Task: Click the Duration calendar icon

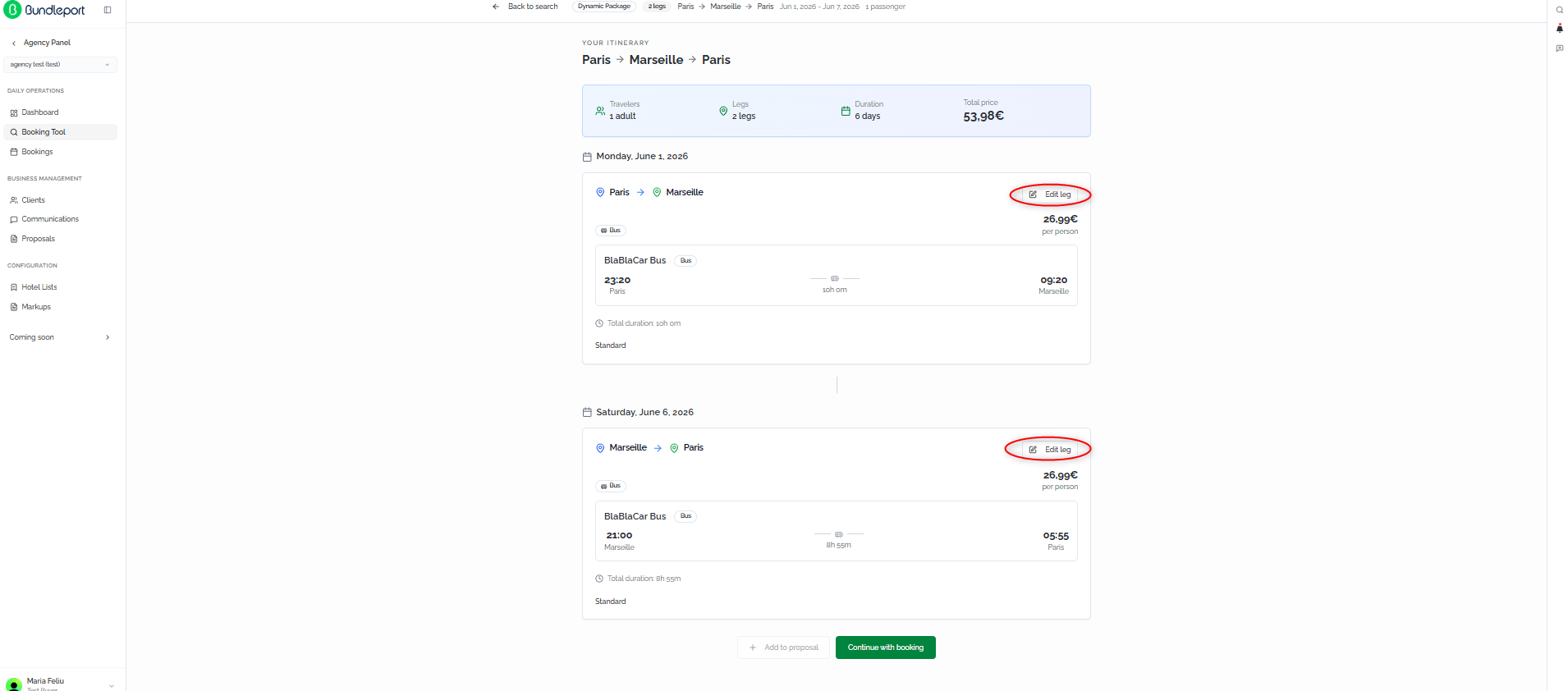Action: [x=846, y=111]
